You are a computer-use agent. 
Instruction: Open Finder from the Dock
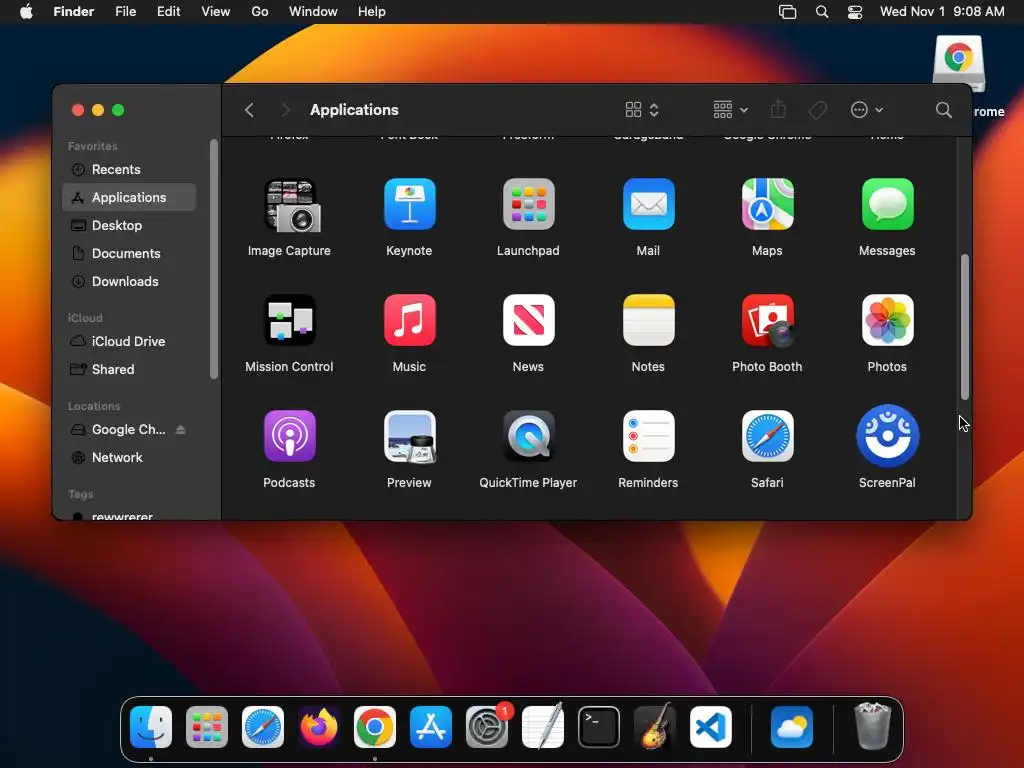coord(151,727)
